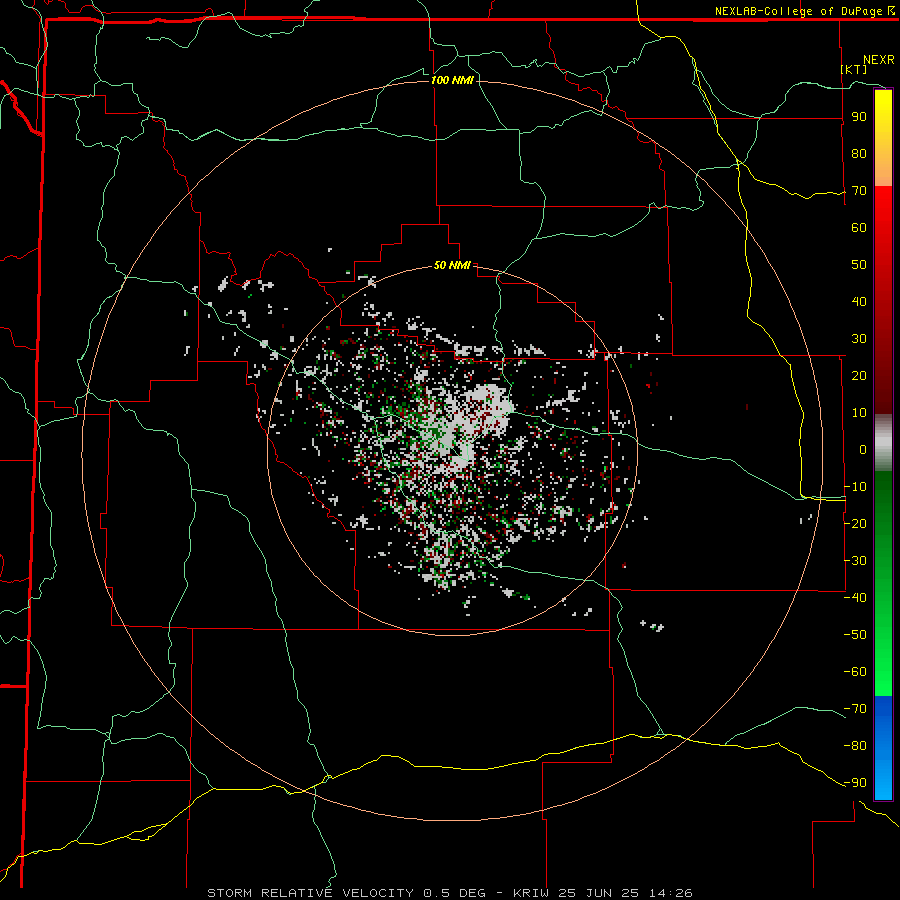
Task: Click the KRIW station identifier in footer
Action: (x=531, y=893)
